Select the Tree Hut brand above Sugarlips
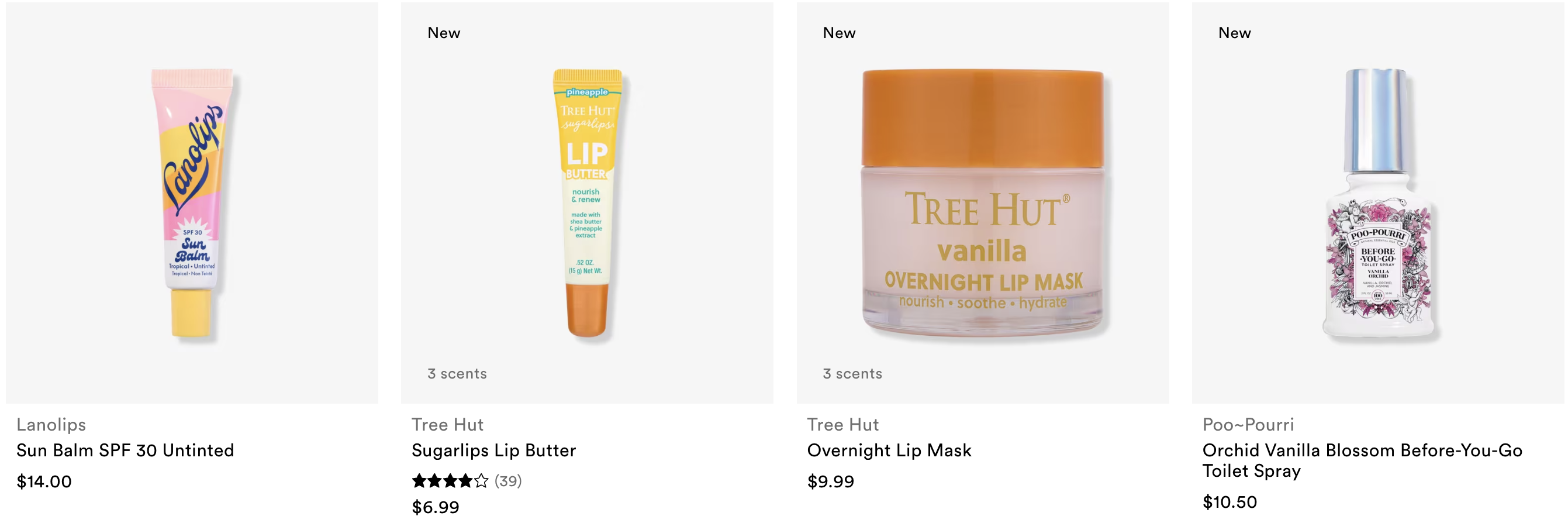 pos(447,425)
